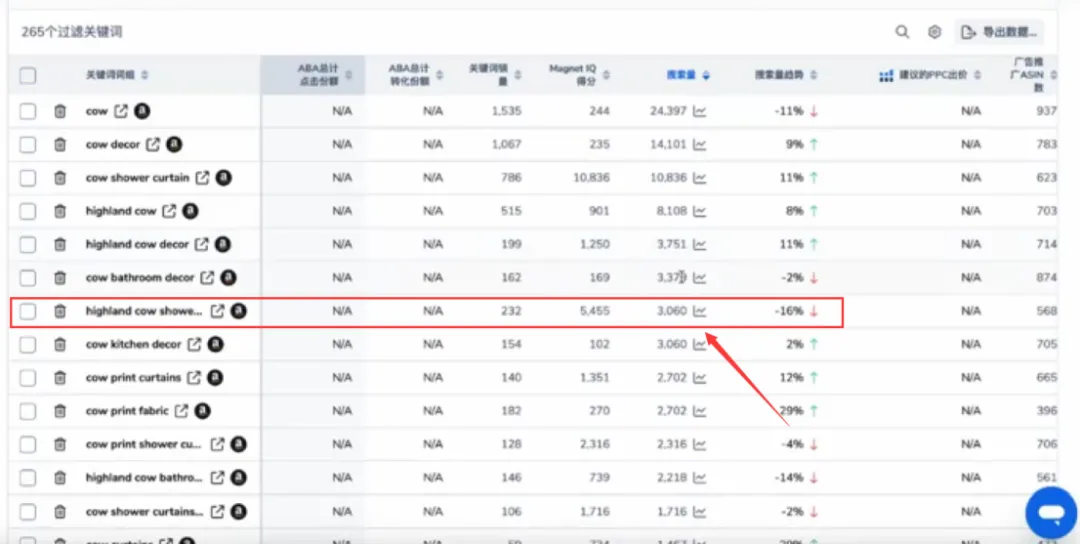Select cow print fabric row checkbox
This screenshot has width=1080, height=544.
28,411
